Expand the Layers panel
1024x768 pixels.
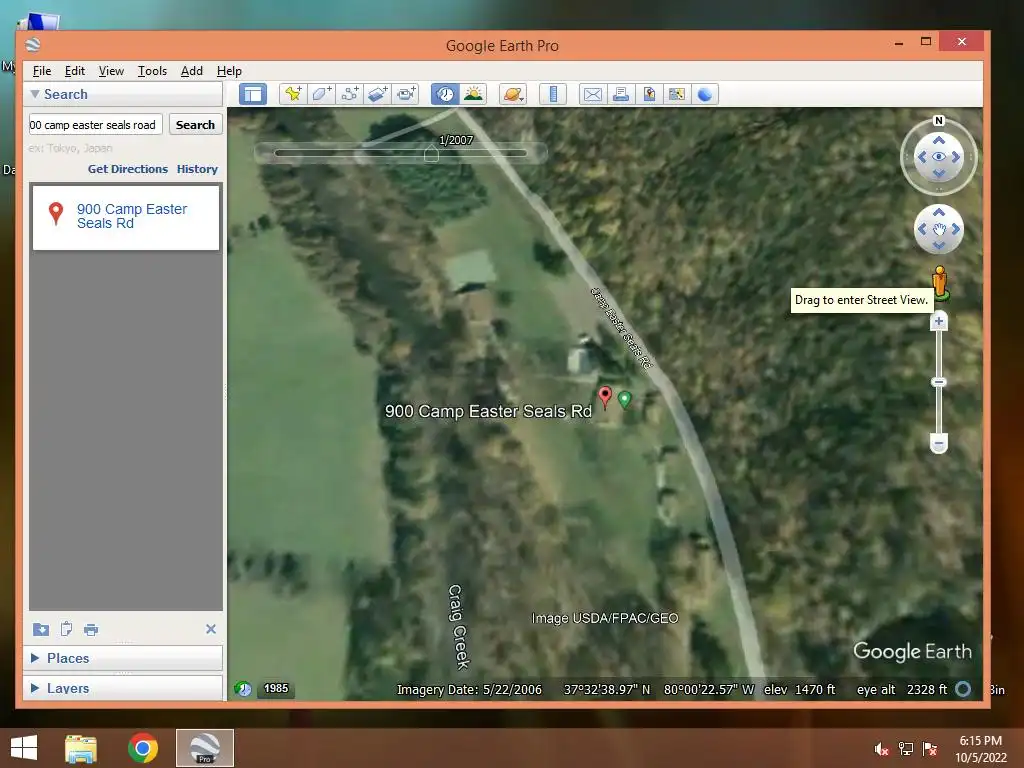point(35,688)
